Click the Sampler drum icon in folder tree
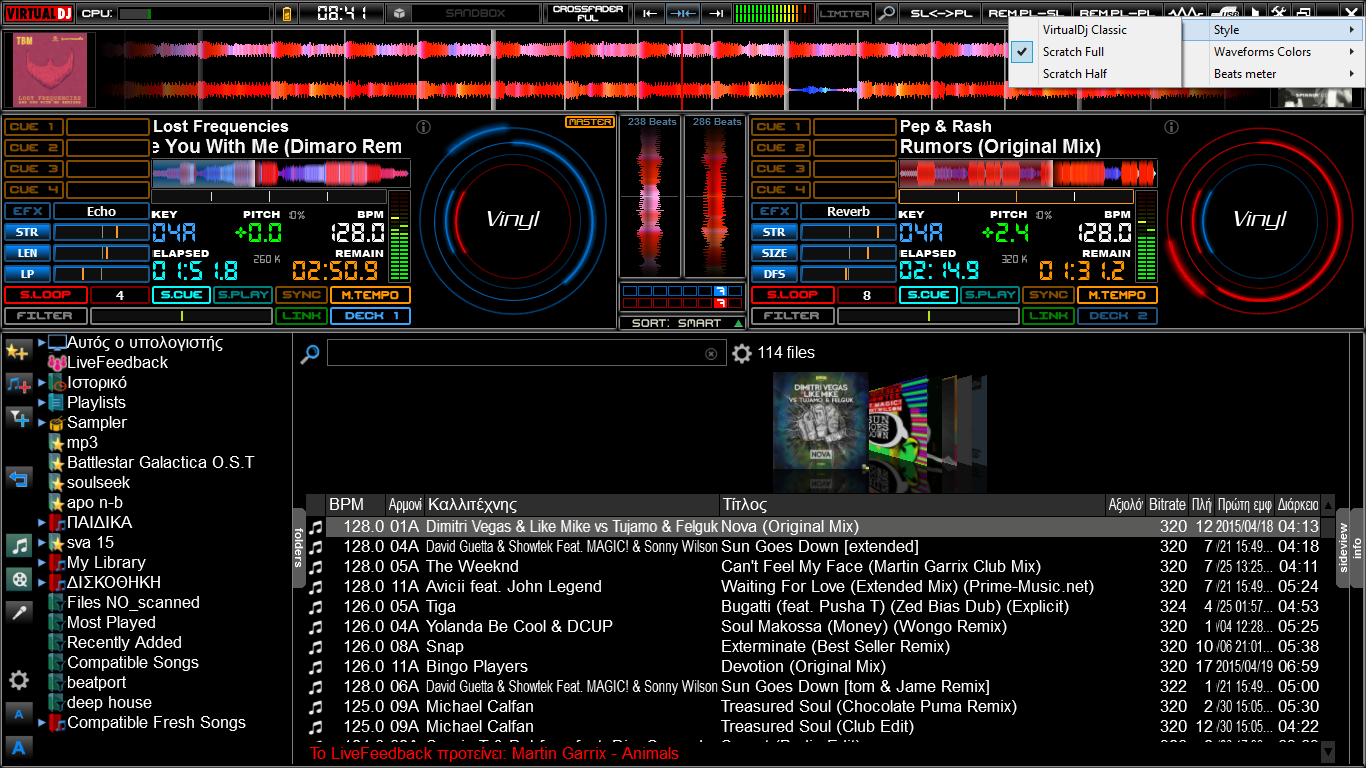The image size is (1366, 768). [57, 422]
